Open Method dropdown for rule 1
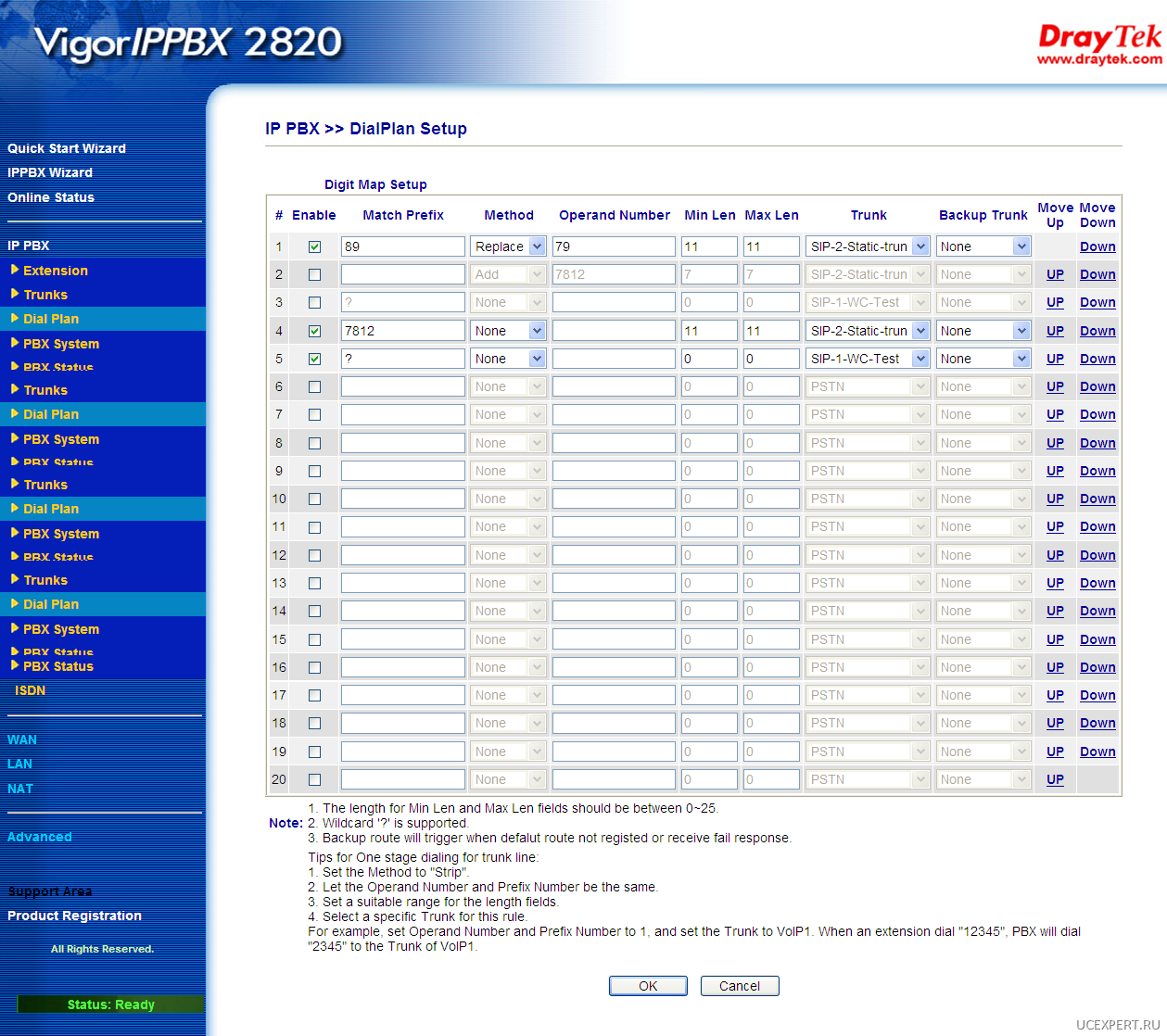 point(508,246)
